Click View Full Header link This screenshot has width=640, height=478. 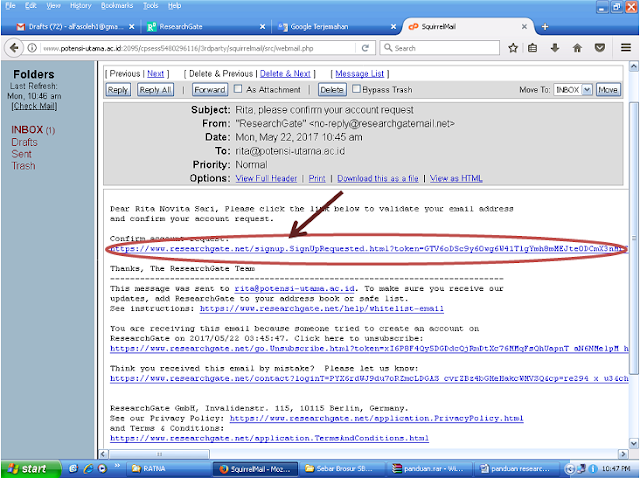(266, 178)
